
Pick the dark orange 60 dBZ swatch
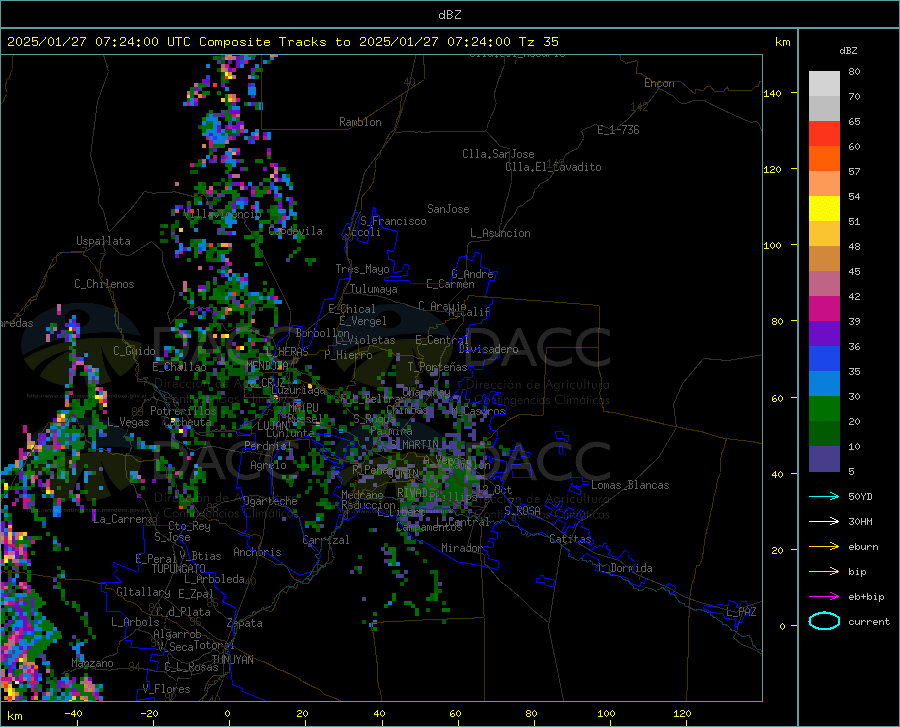click(824, 159)
